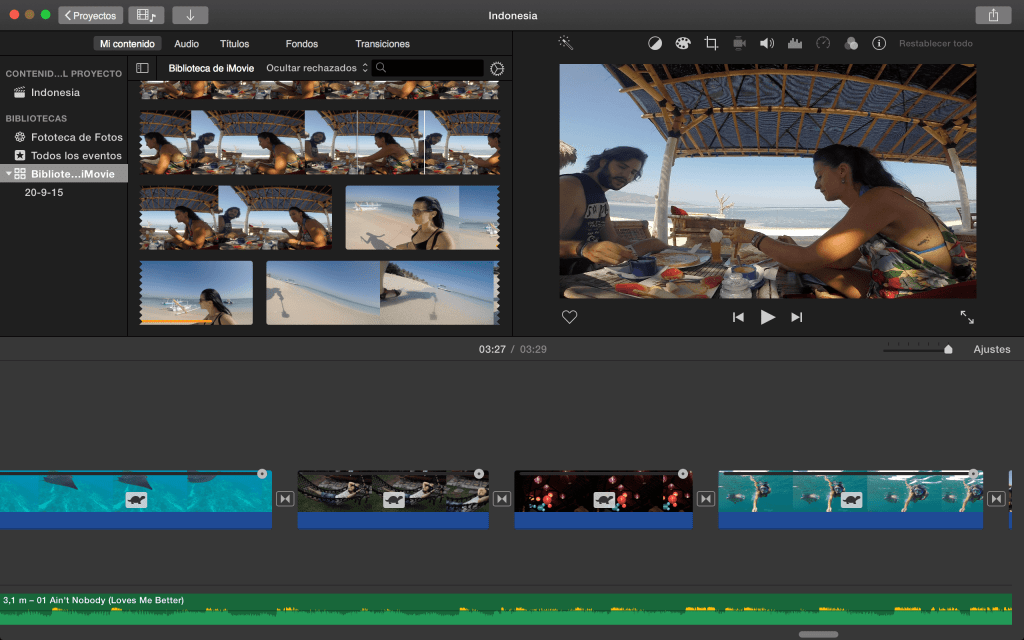Viewport: 1024px width, 640px height.
Task: Select the red lanterns timeline clip
Action: click(603, 500)
